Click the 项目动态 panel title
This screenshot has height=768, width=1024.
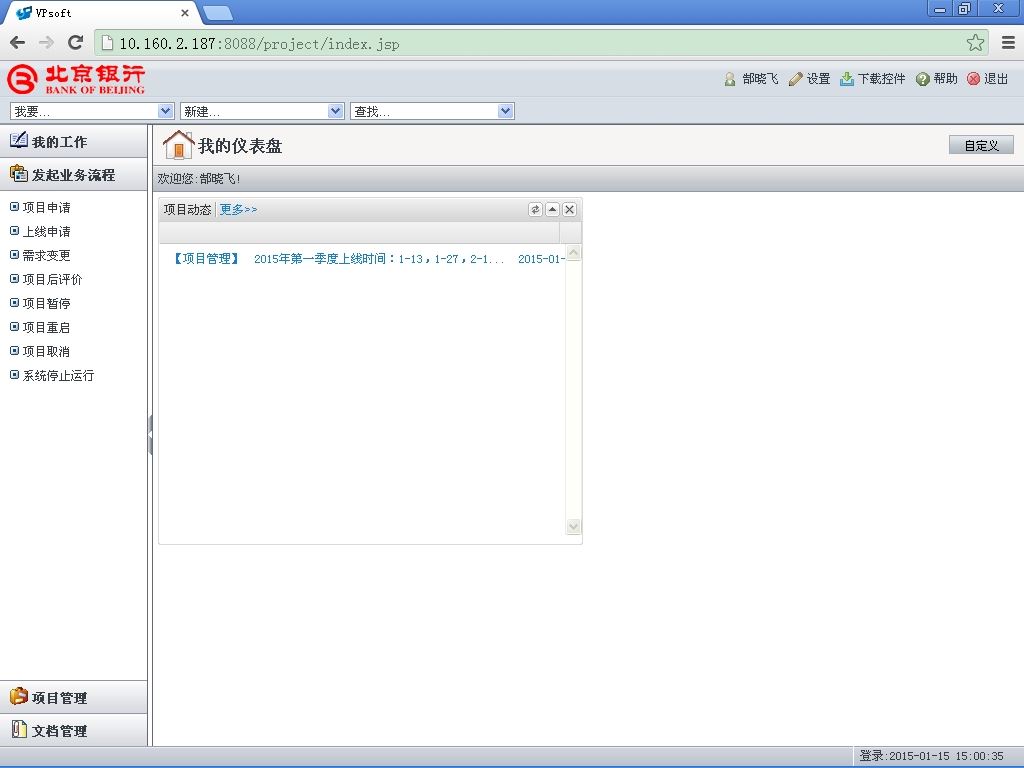(187, 210)
